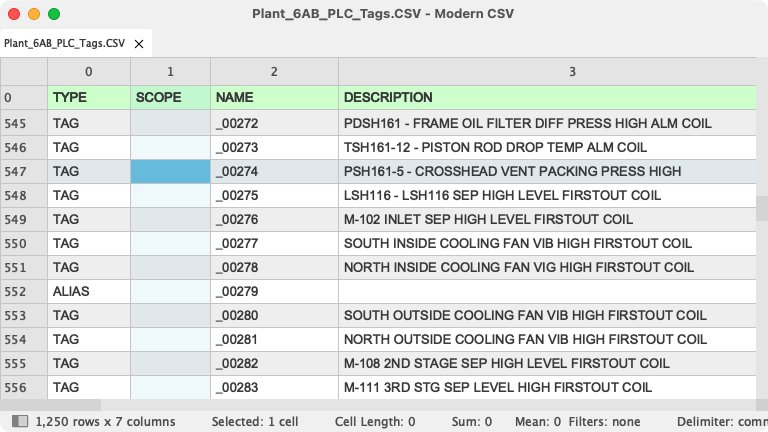Select column header 1

point(170,72)
